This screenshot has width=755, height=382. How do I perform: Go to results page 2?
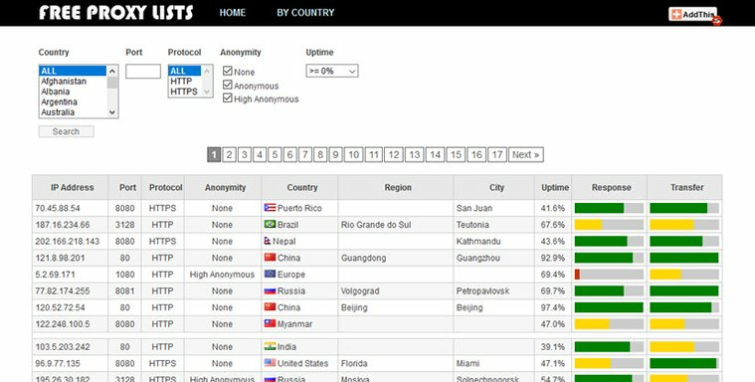[229, 155]
